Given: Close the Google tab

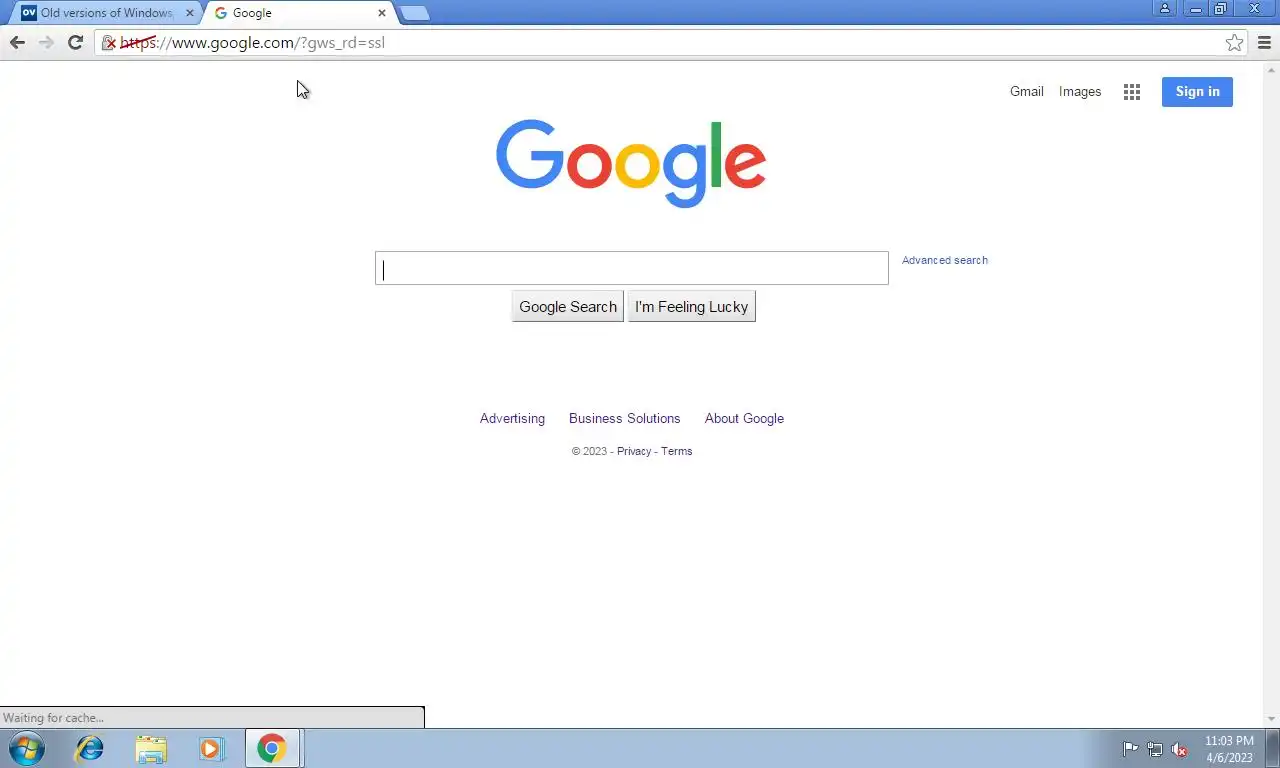Looking at the screenshot, I should [382, 13].
